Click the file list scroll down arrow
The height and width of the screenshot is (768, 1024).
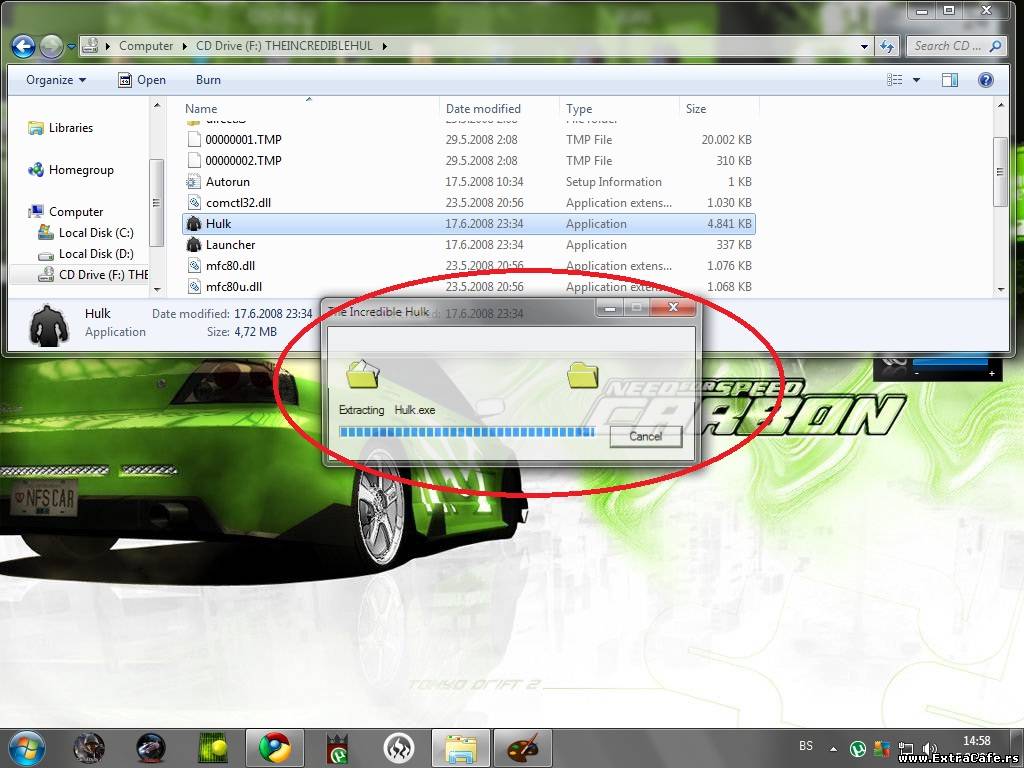(x=1001, y=289)
